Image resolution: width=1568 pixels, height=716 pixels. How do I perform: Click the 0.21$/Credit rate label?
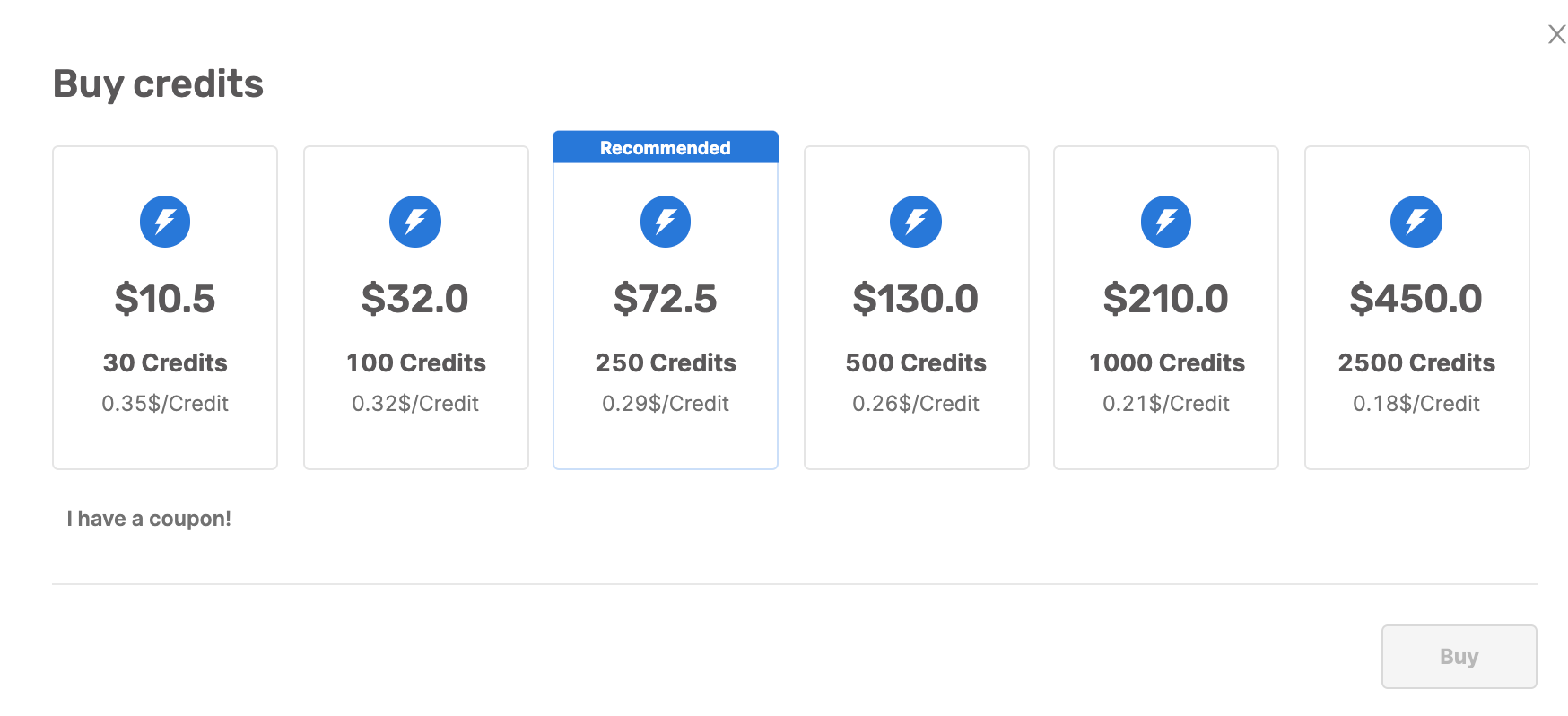click(1166, 404)
